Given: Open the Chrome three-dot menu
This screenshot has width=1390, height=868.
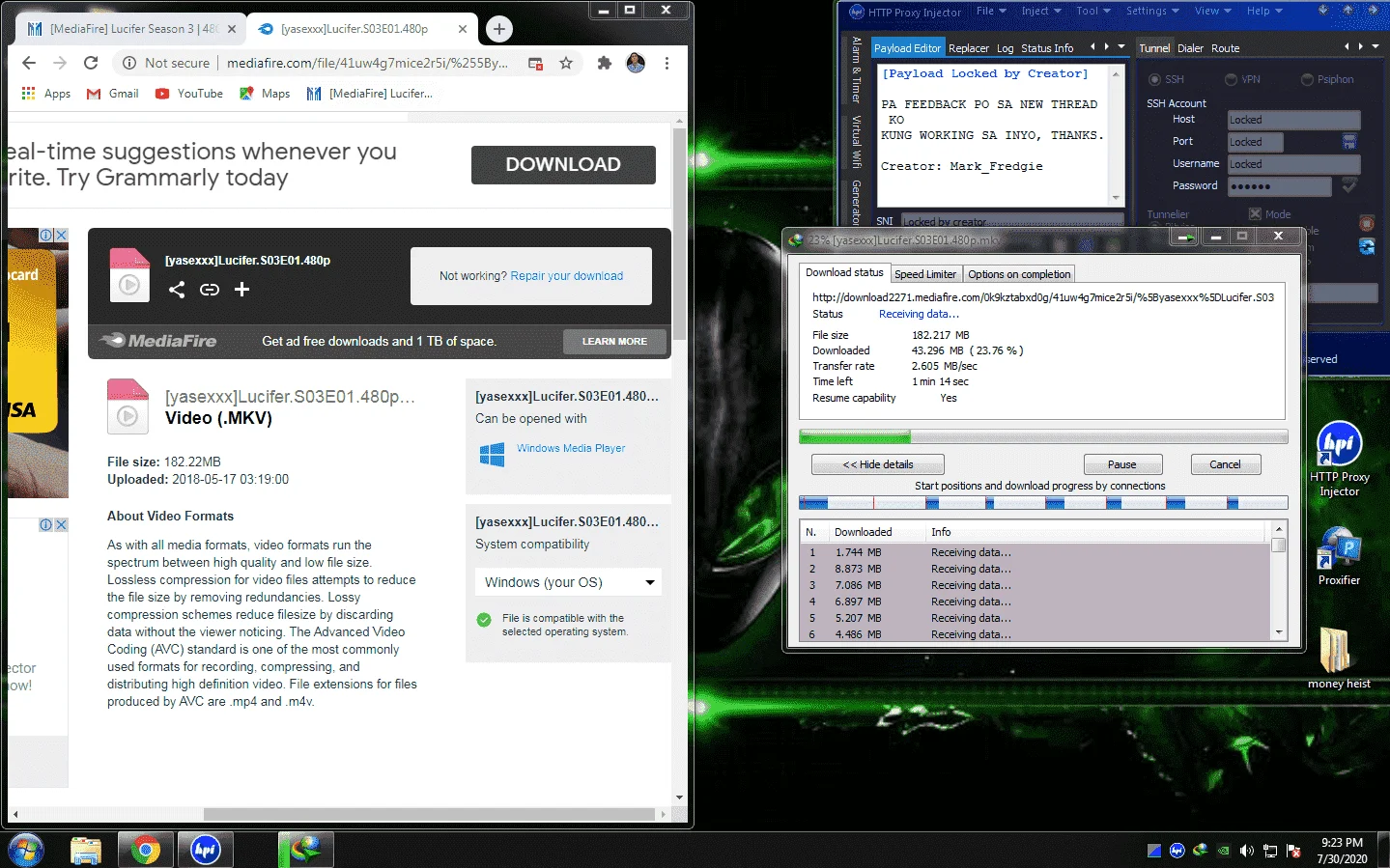Looking at the screenshot, I should pyautogui.click(x=667, y=63).
